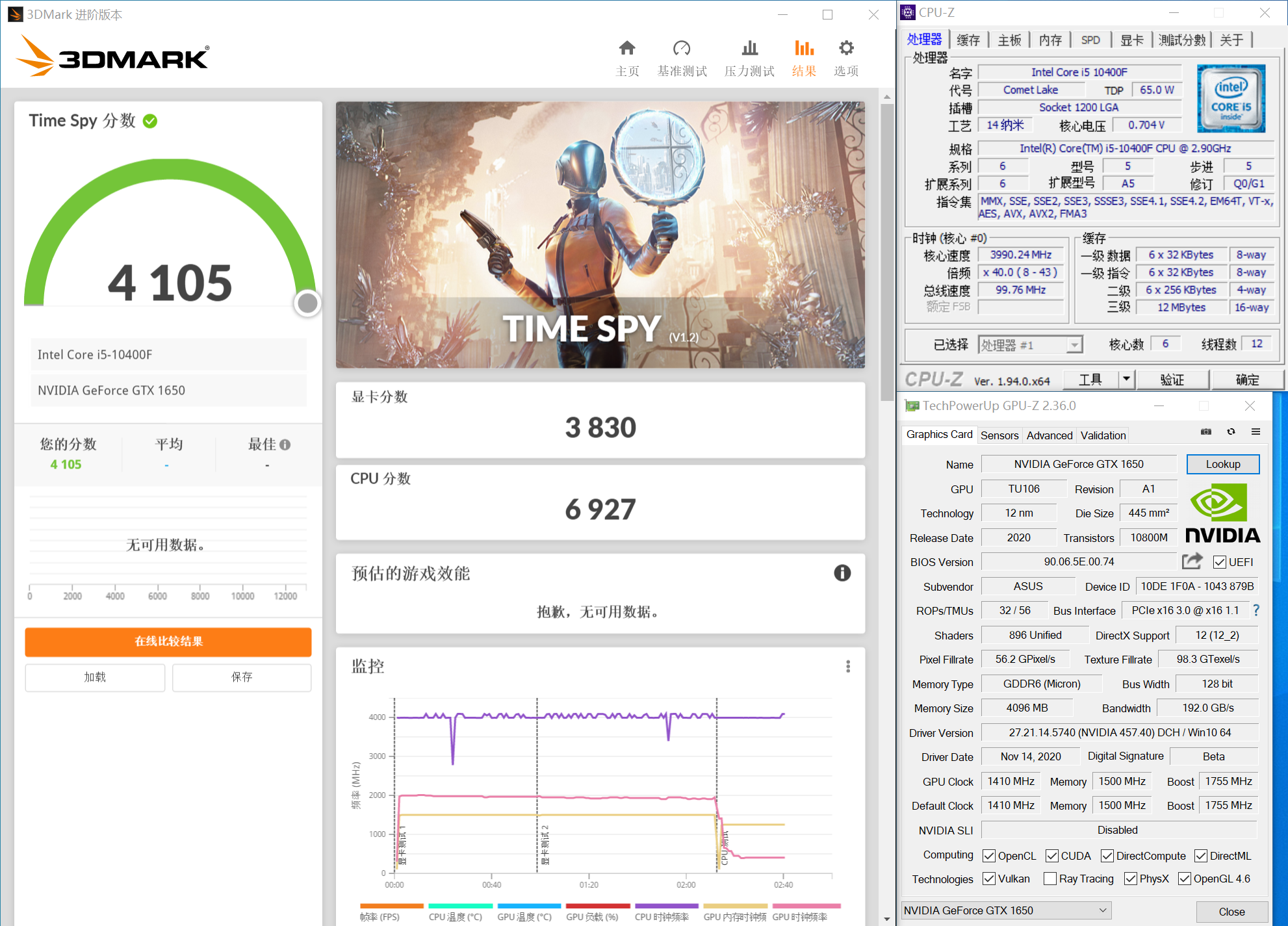Toggle the OpenCL checkbox
1288x926 pixels.
pos(989,856)
